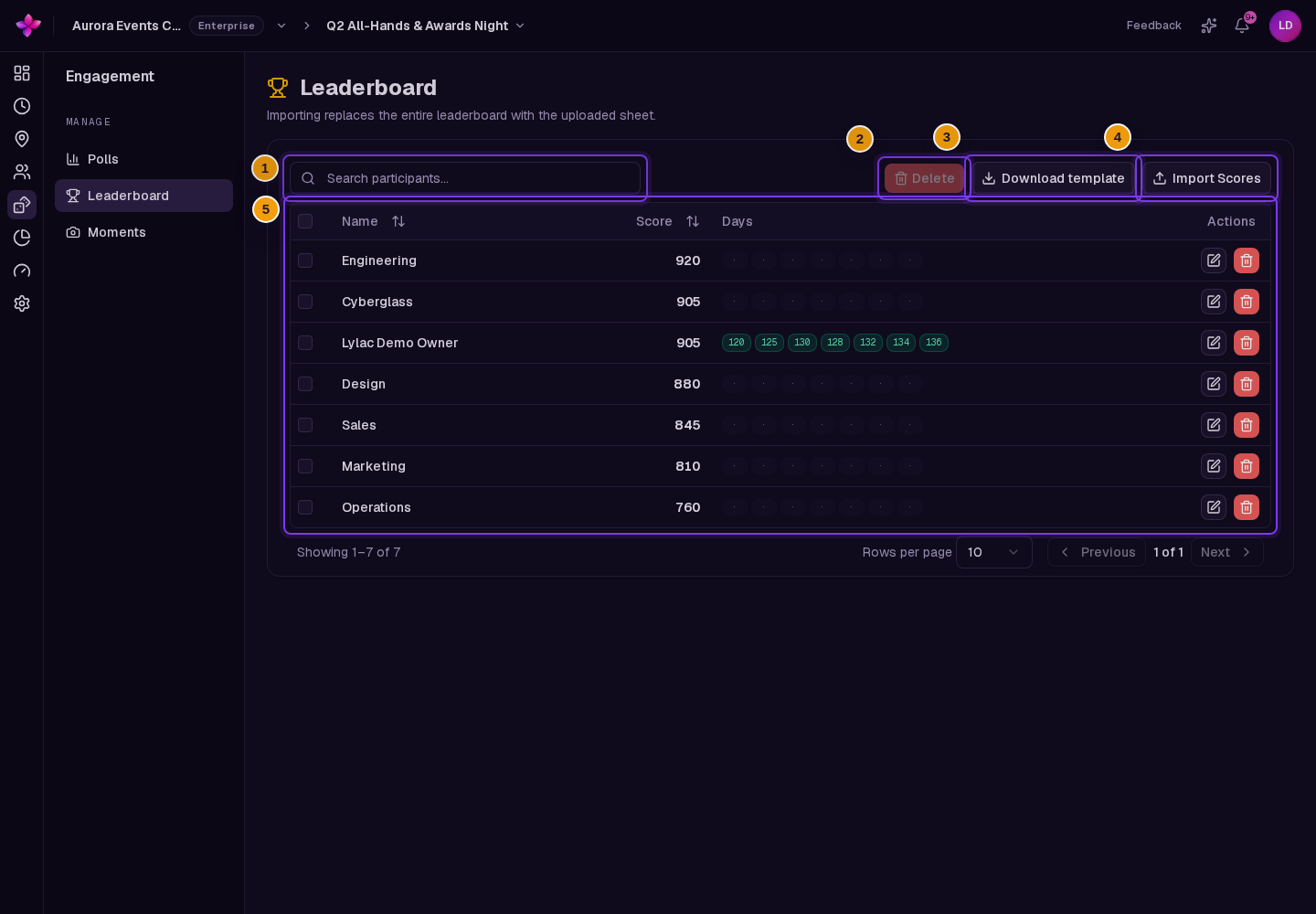Edit the Lylac Demo Owner row
The height and width of the screenshot is (914, 1316).
tap(1214, 343)
